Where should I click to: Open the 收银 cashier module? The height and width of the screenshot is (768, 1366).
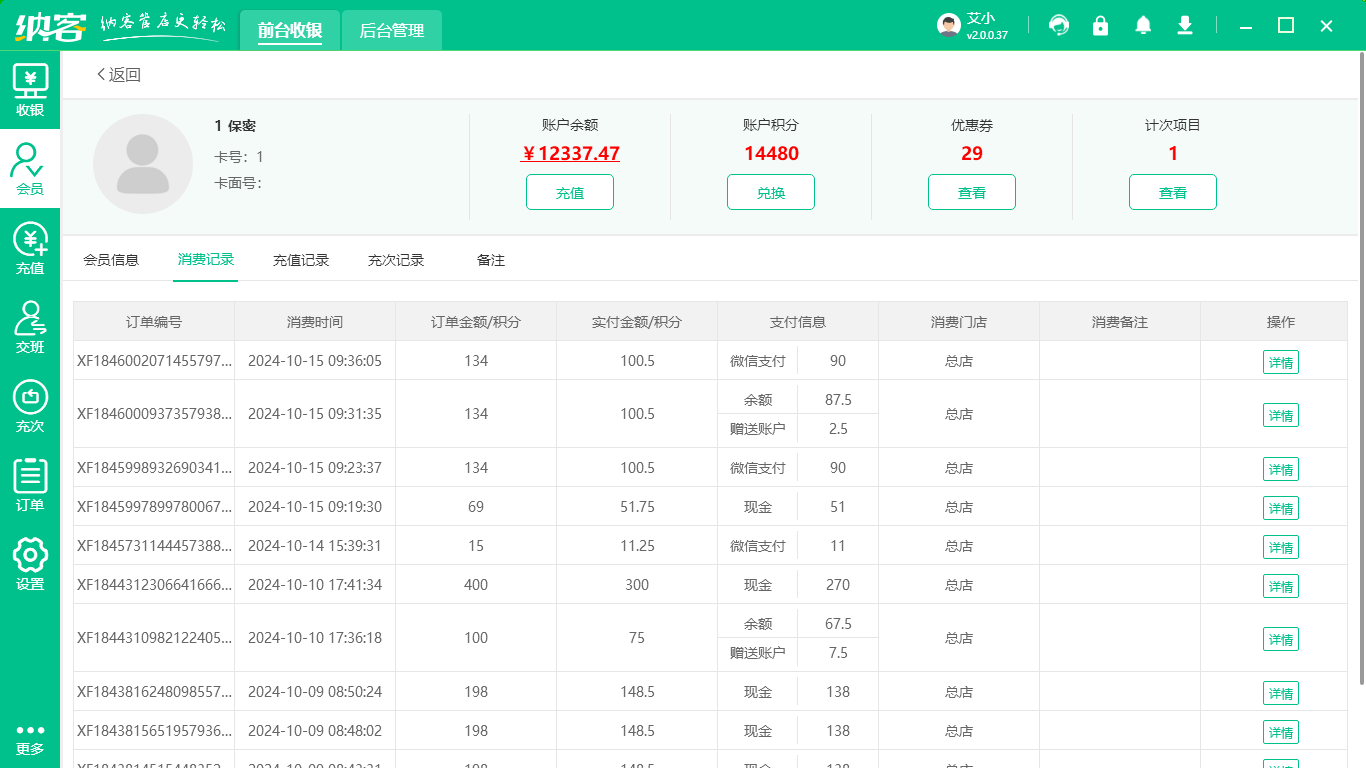[30, 88]
